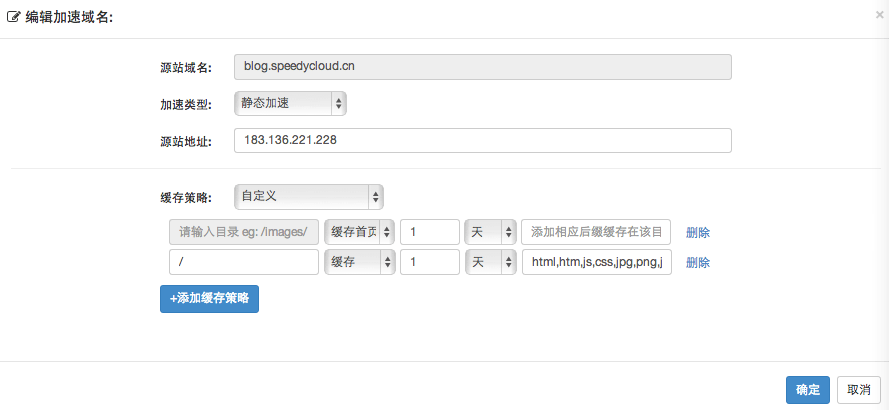Open the 缓存首页 type dropdown
Image resolution: width=889 pixels, height=410 pixels.
pos(359,232)
